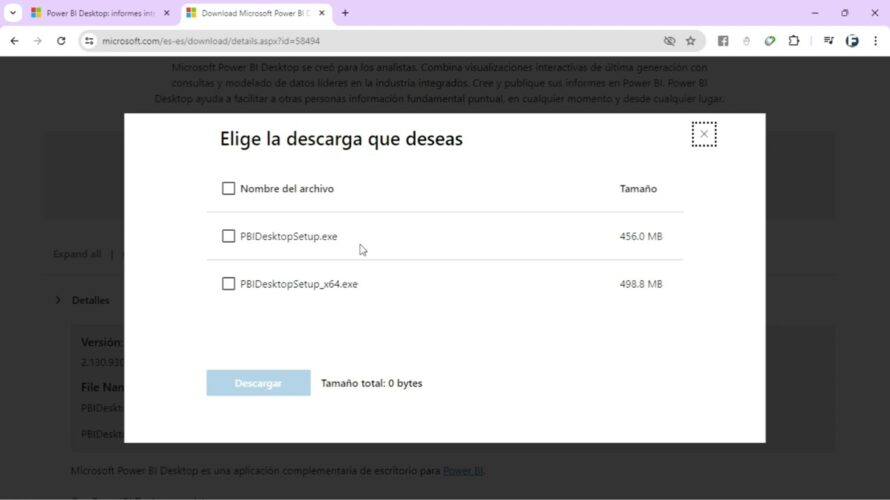Open the Extensions puzzle icon
Viewport: 890px width, 500px height.
(x=794, y=41)
